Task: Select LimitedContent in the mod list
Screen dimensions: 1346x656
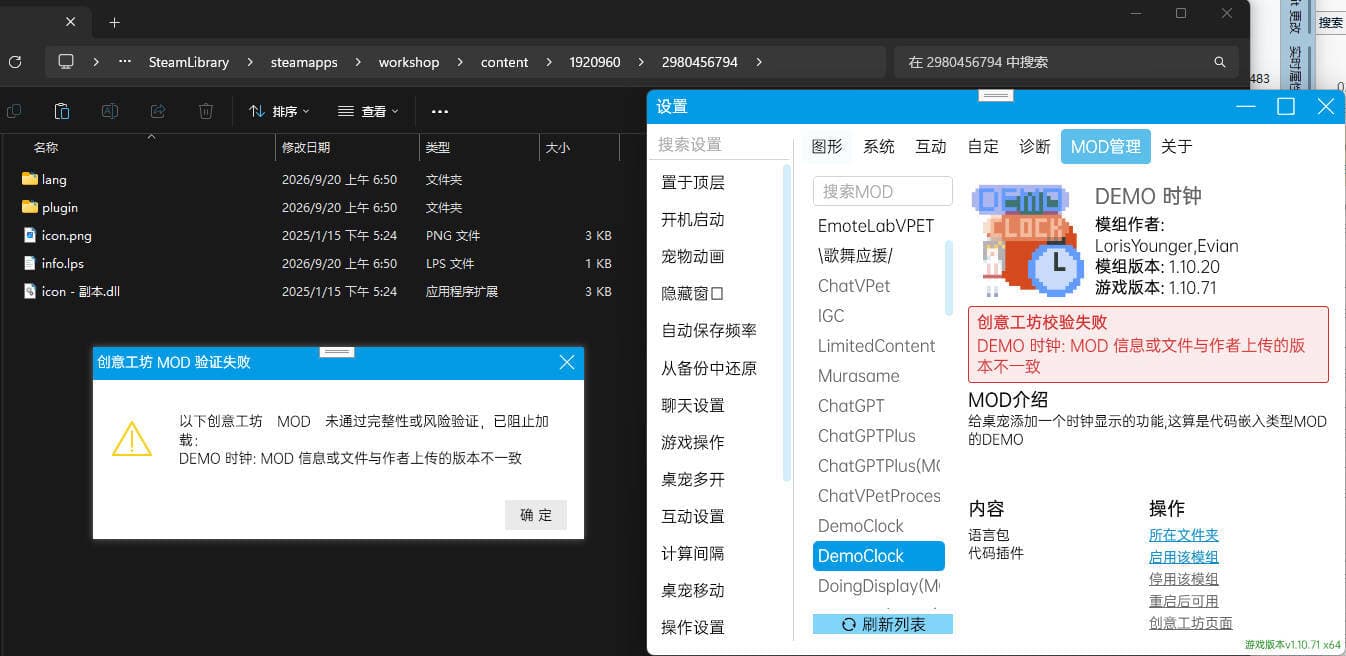Action: [x=876, y=345]
